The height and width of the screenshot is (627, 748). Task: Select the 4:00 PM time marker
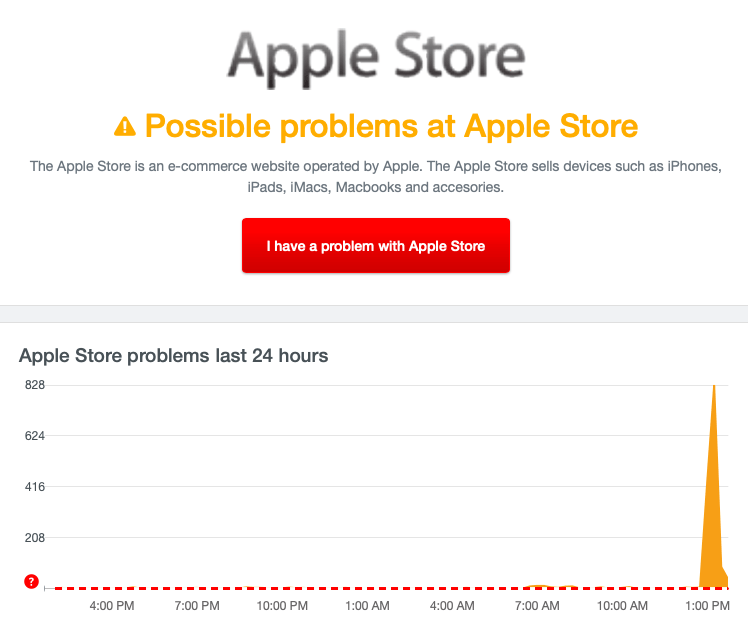click(x=112, y=606)
